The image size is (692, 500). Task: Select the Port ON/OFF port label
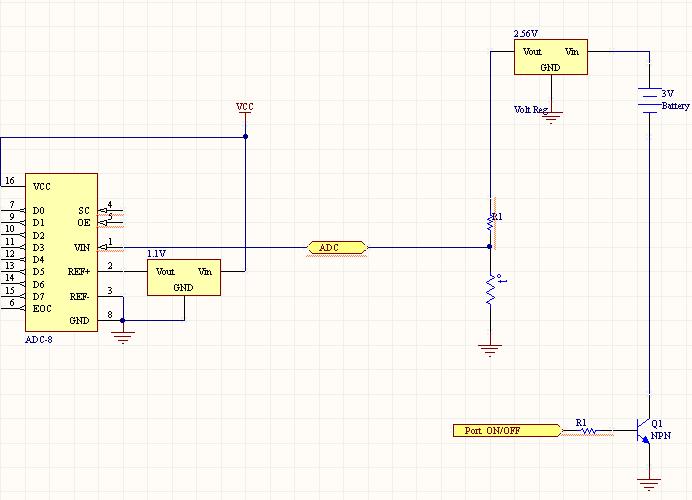click(x=508, y=430)
